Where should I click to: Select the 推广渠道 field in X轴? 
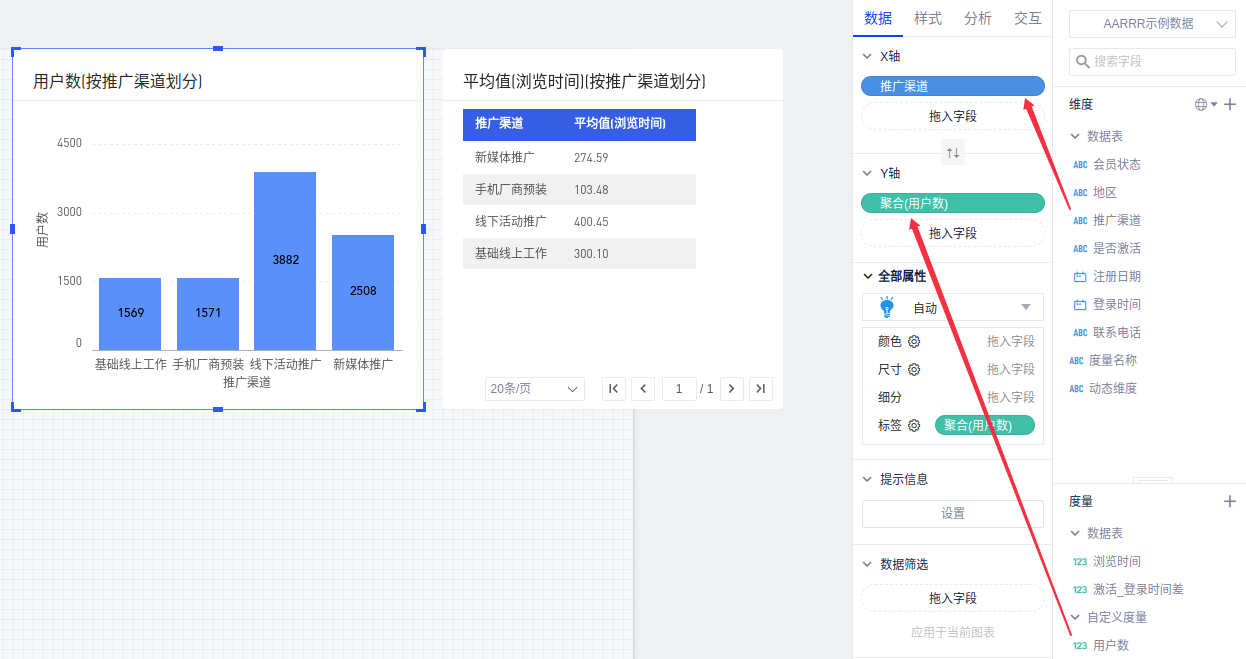952,87
